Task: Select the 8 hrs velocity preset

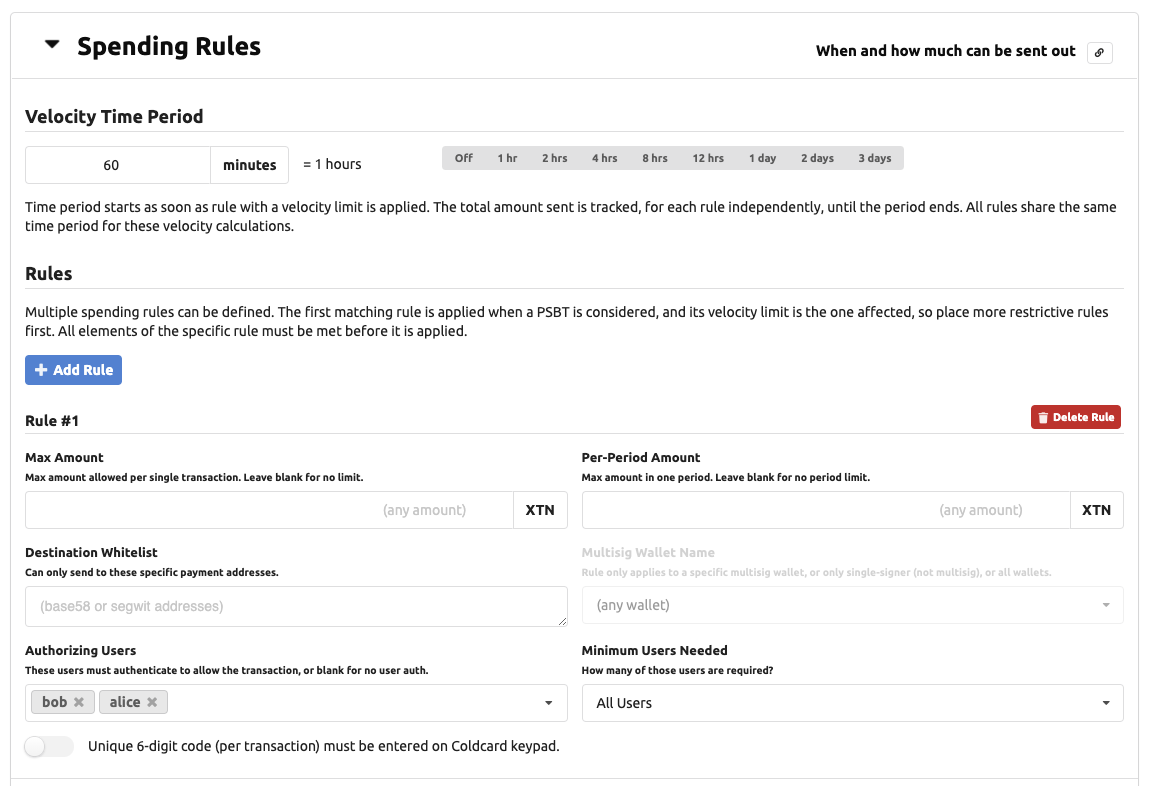Action: pyautogui.click(x=654, y=158)
